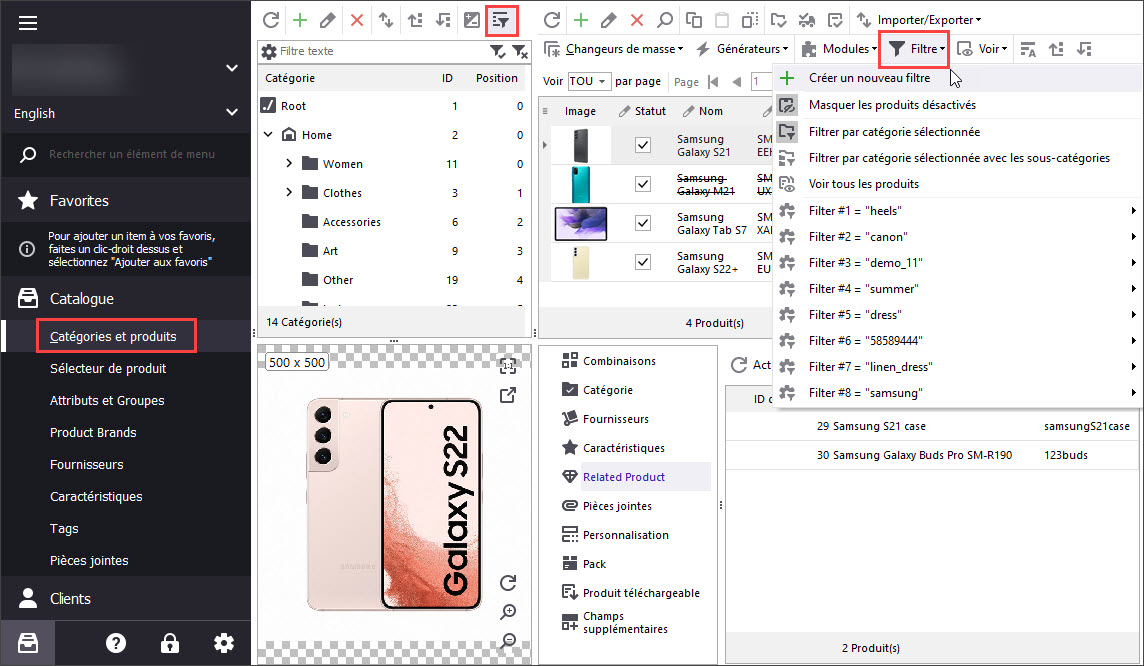This screenshot has width=1144, height=666.
Task: Add a new product with the green plus
Action: click(581, 20)
